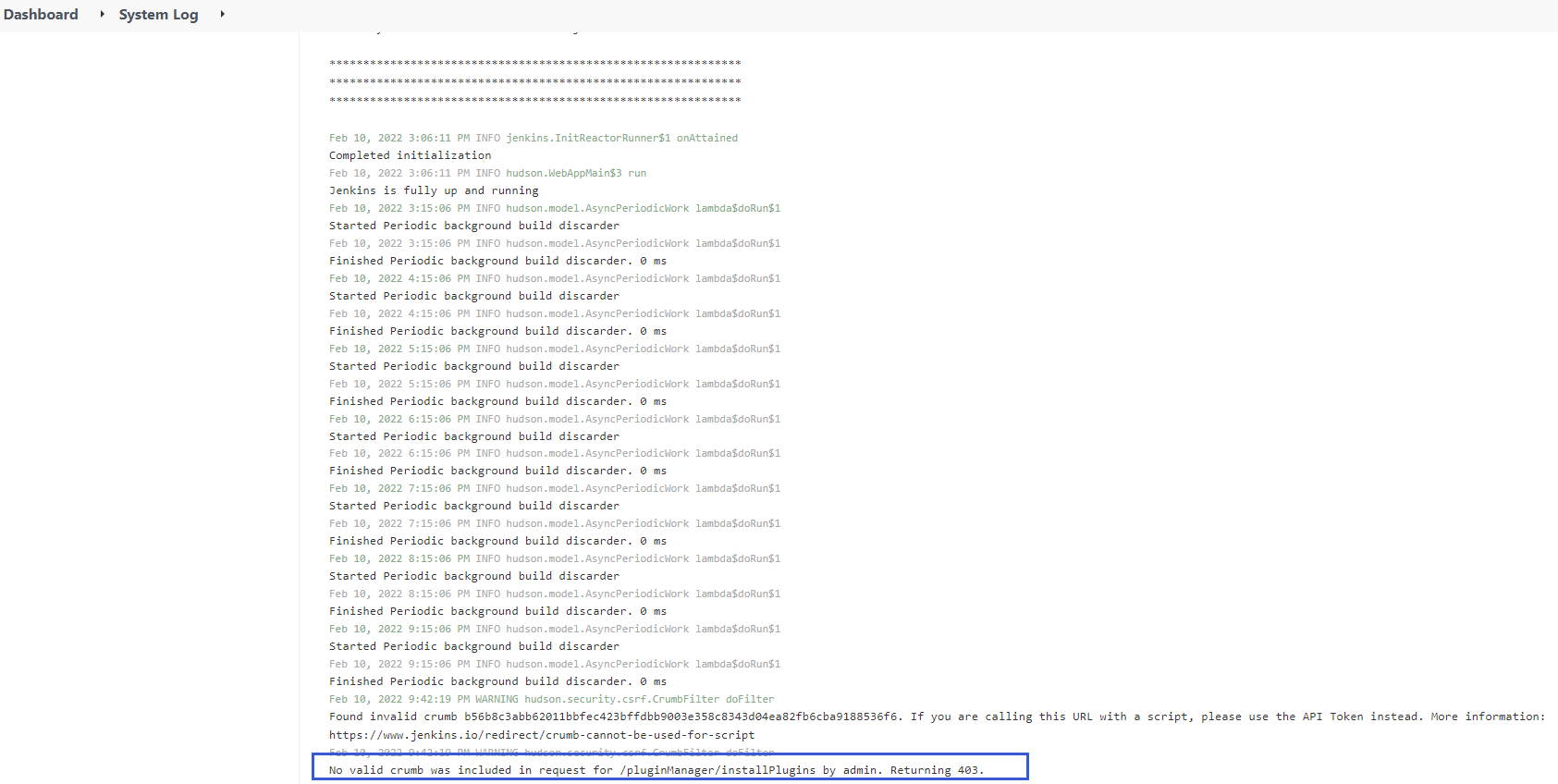This screenshot has height=784, width=1558.
Task: Click the WARNING CrumbFilter header above 'Found invalid crumb'
Action: click(551, 699)
